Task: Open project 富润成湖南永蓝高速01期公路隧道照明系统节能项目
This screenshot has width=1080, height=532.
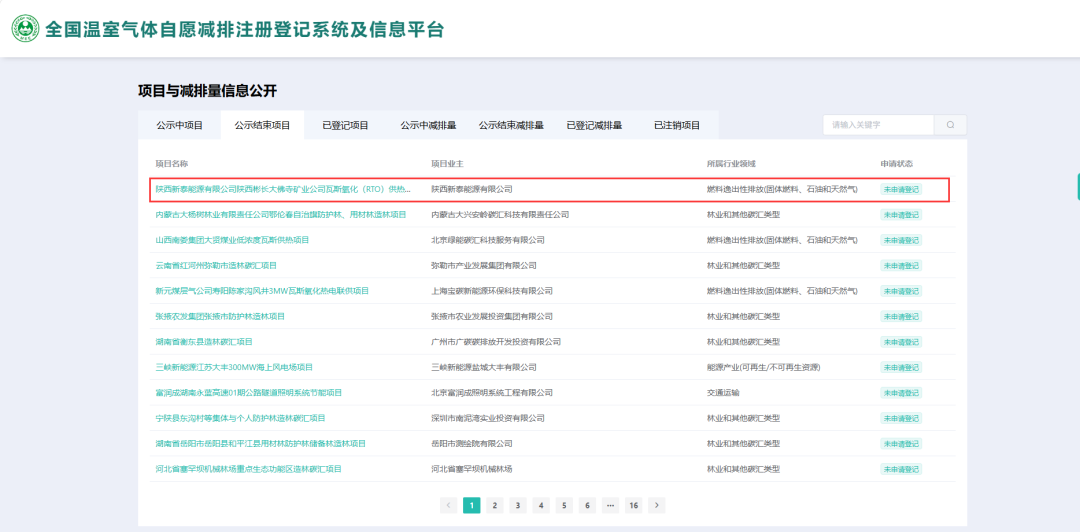Action: coord(249,393)
